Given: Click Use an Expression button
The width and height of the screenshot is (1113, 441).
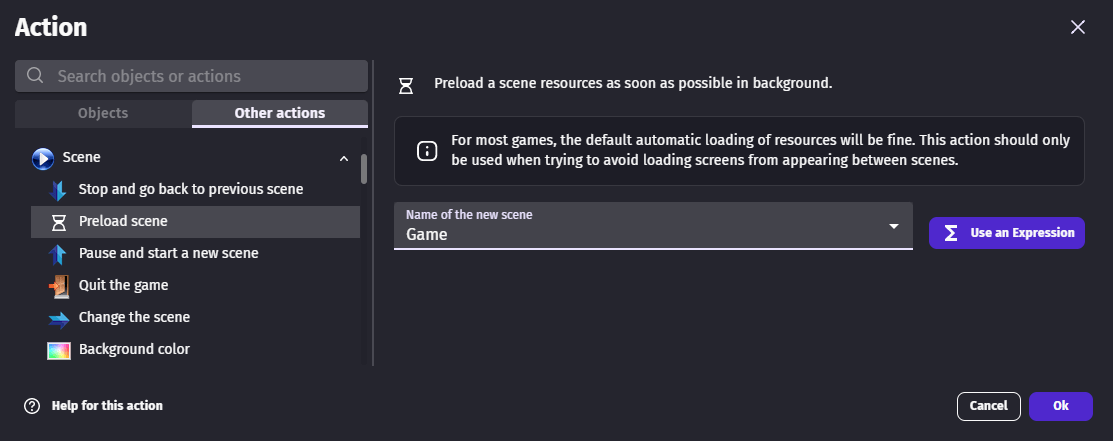Looking at the screenshot, I should point(1006,233).
